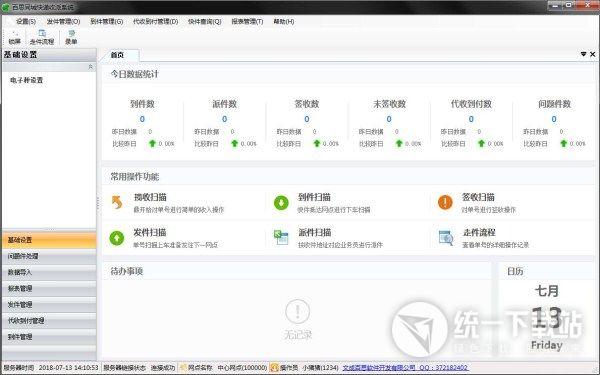Click the 派件扫描 icon in common functions
This screenshot has width=600, height=375.
[281, 238]
